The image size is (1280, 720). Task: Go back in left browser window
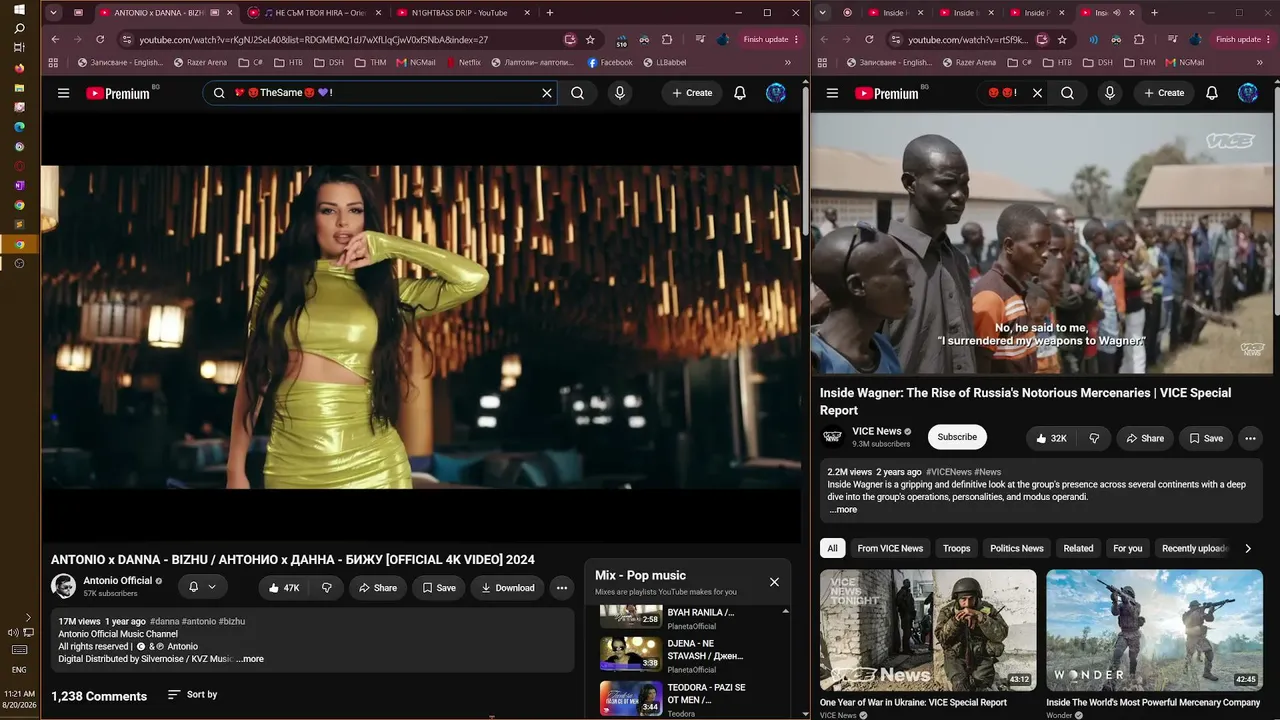[56, 39]
